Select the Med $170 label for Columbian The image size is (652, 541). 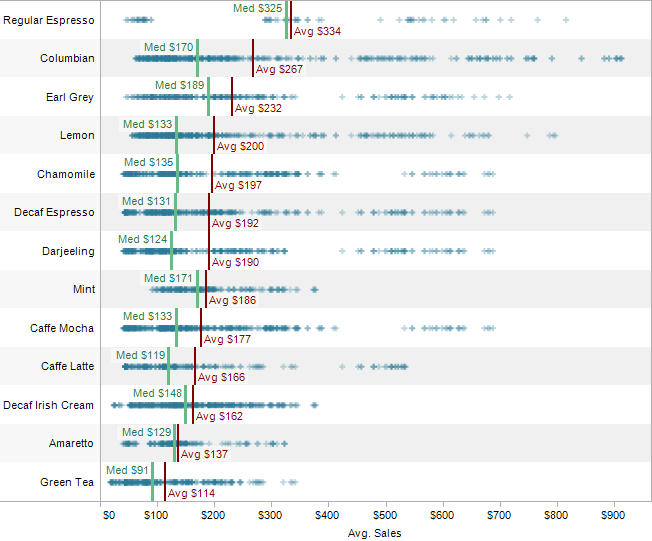(x=168, y=47)
